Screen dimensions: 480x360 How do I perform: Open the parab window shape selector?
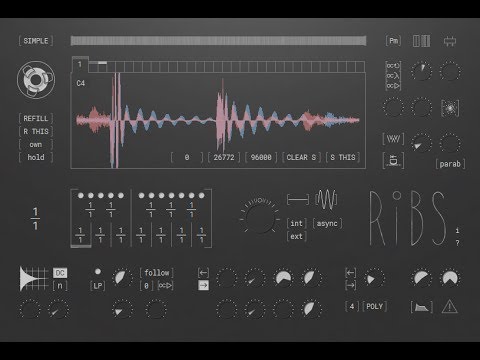point(450,164)
